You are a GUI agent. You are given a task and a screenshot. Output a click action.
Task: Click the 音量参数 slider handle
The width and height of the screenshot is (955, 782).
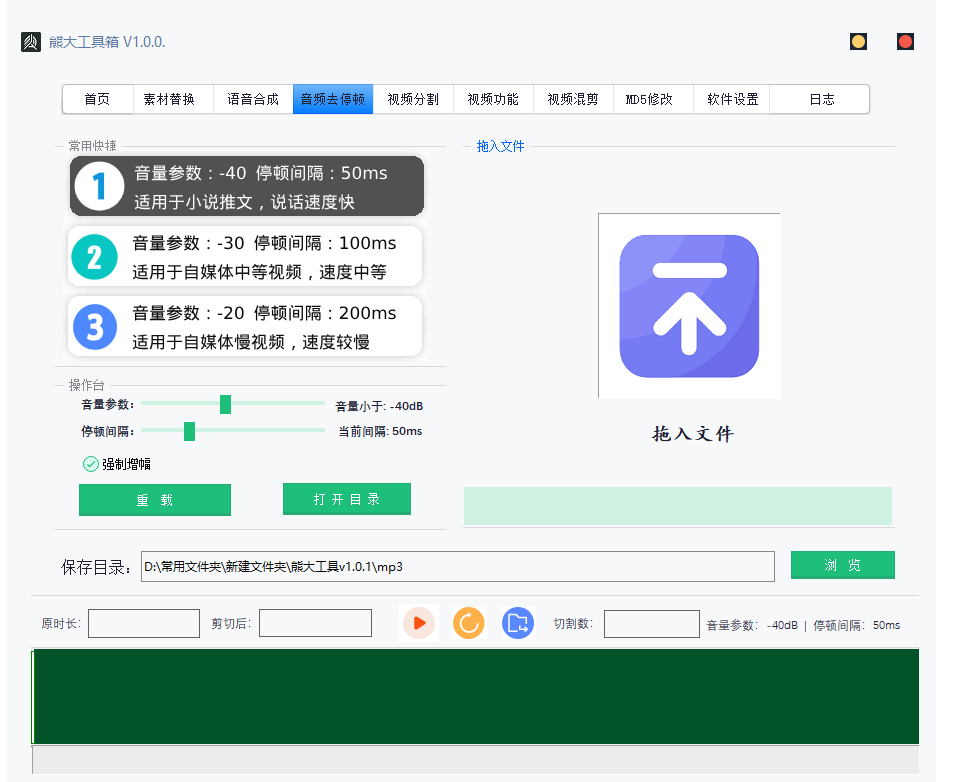(225, 404)
